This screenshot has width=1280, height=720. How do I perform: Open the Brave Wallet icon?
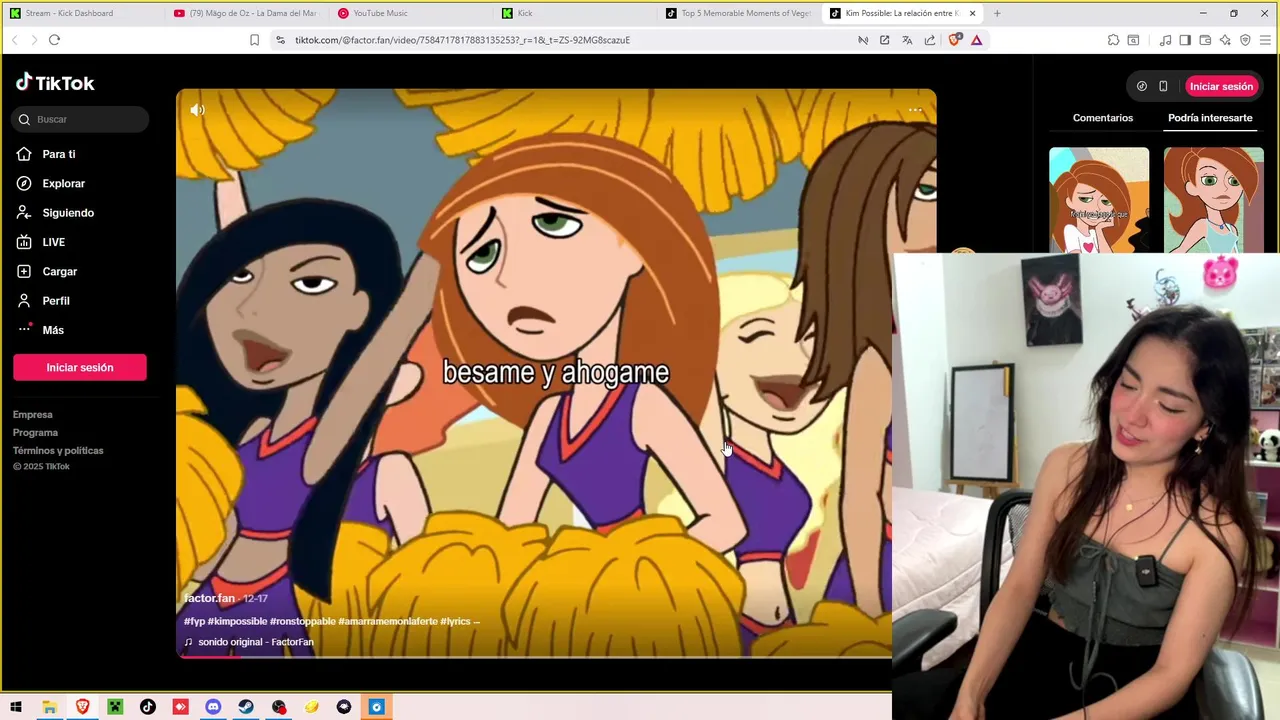pyautogui.click(x=1205, y=40)
